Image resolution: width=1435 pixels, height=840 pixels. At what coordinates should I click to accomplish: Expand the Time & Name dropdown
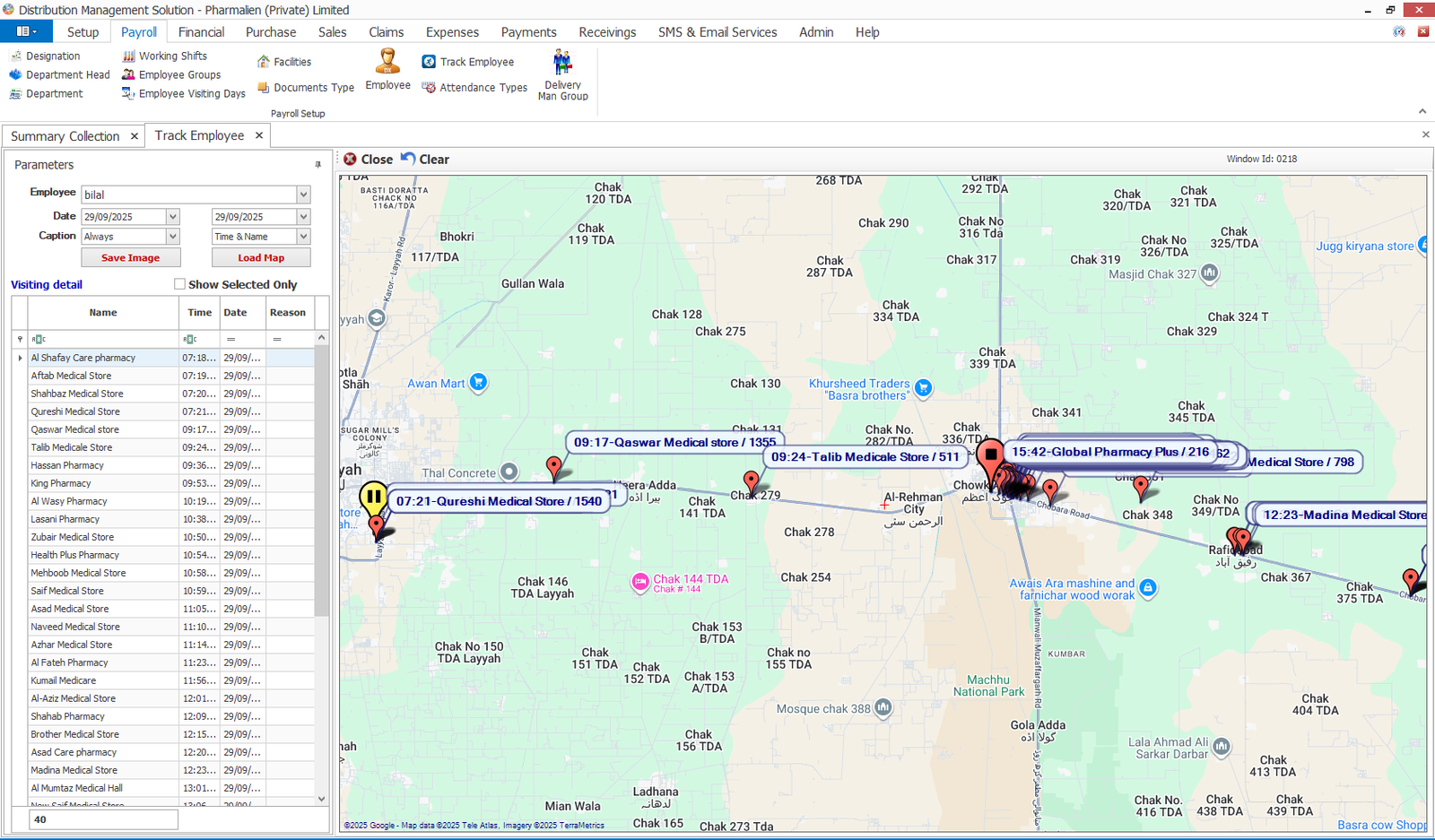(303, 237)
